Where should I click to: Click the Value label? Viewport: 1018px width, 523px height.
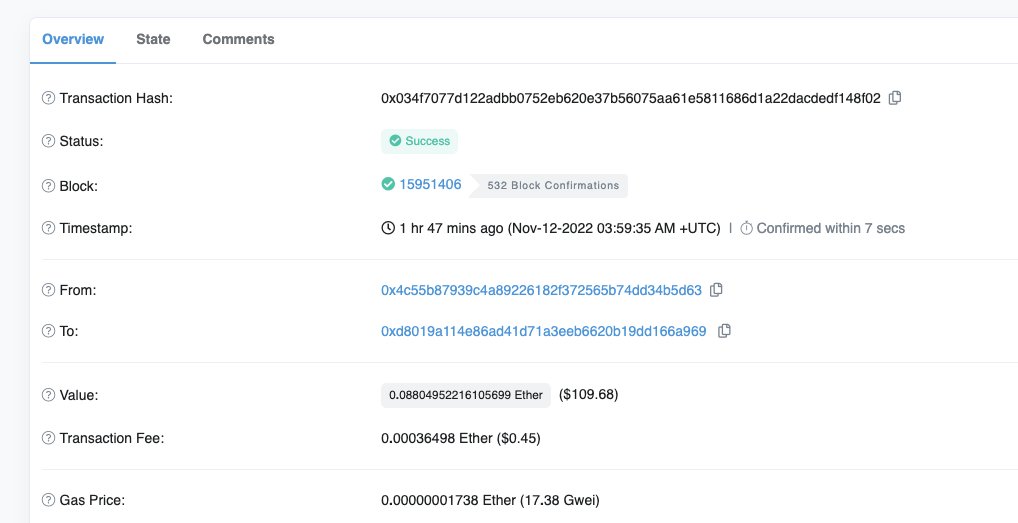pyautogui.click(x=79, y=395)
